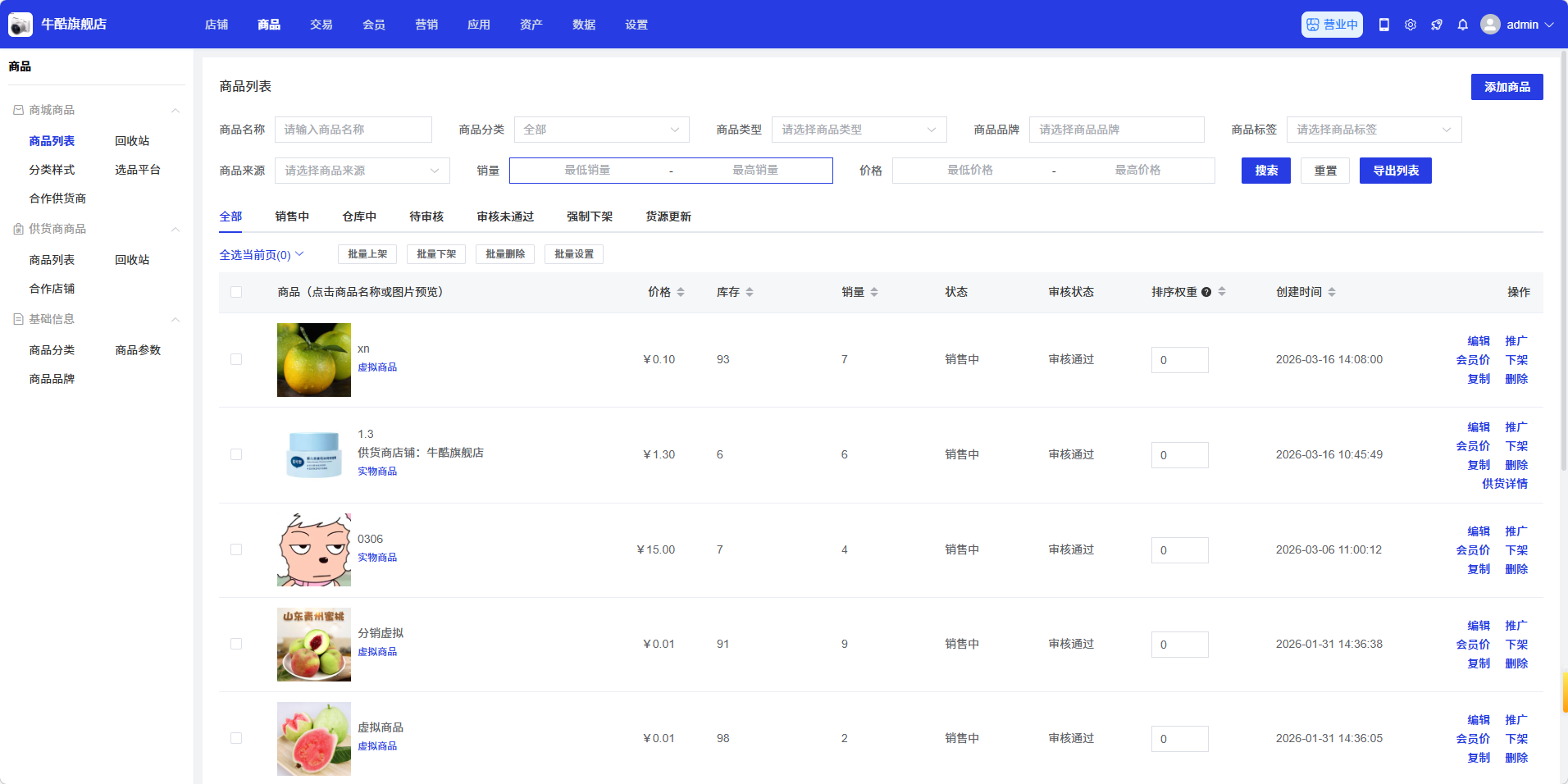Select the checkbox for product 0306
The height and width of the screenshot is (784, 1568).
(x=236, y=549)
